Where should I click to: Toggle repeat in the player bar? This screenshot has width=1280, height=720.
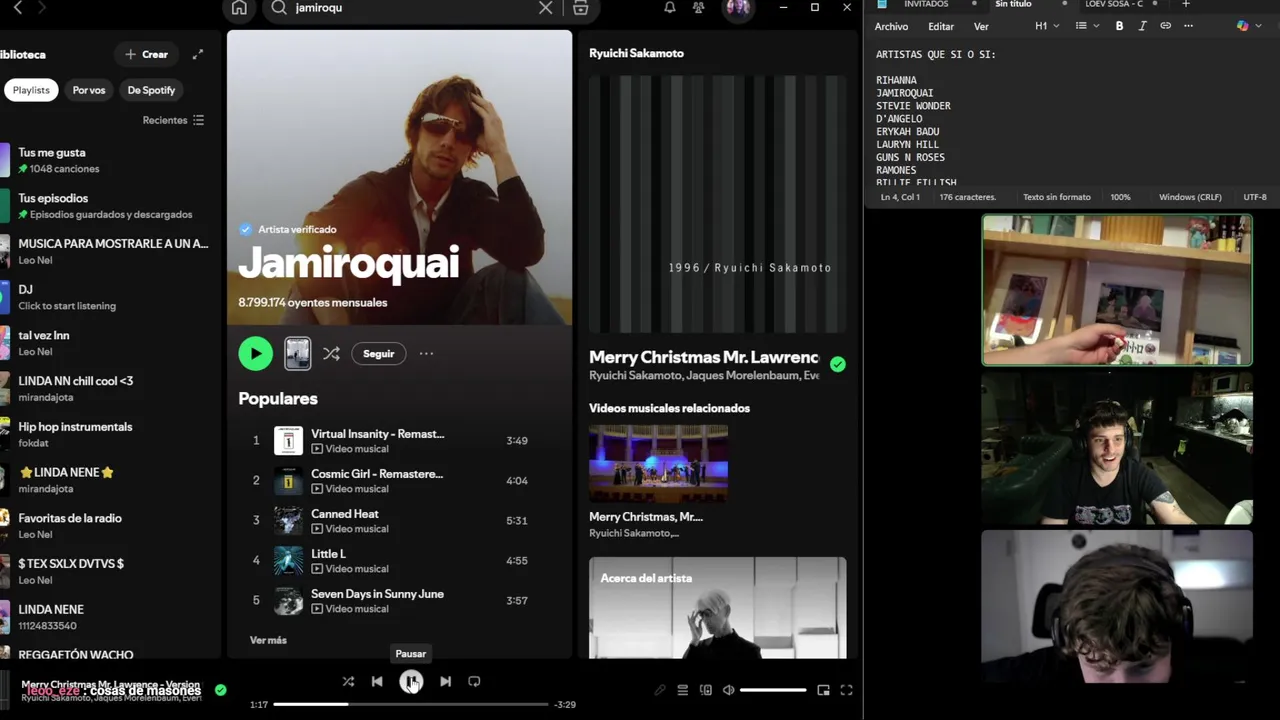tap(474, 681)
